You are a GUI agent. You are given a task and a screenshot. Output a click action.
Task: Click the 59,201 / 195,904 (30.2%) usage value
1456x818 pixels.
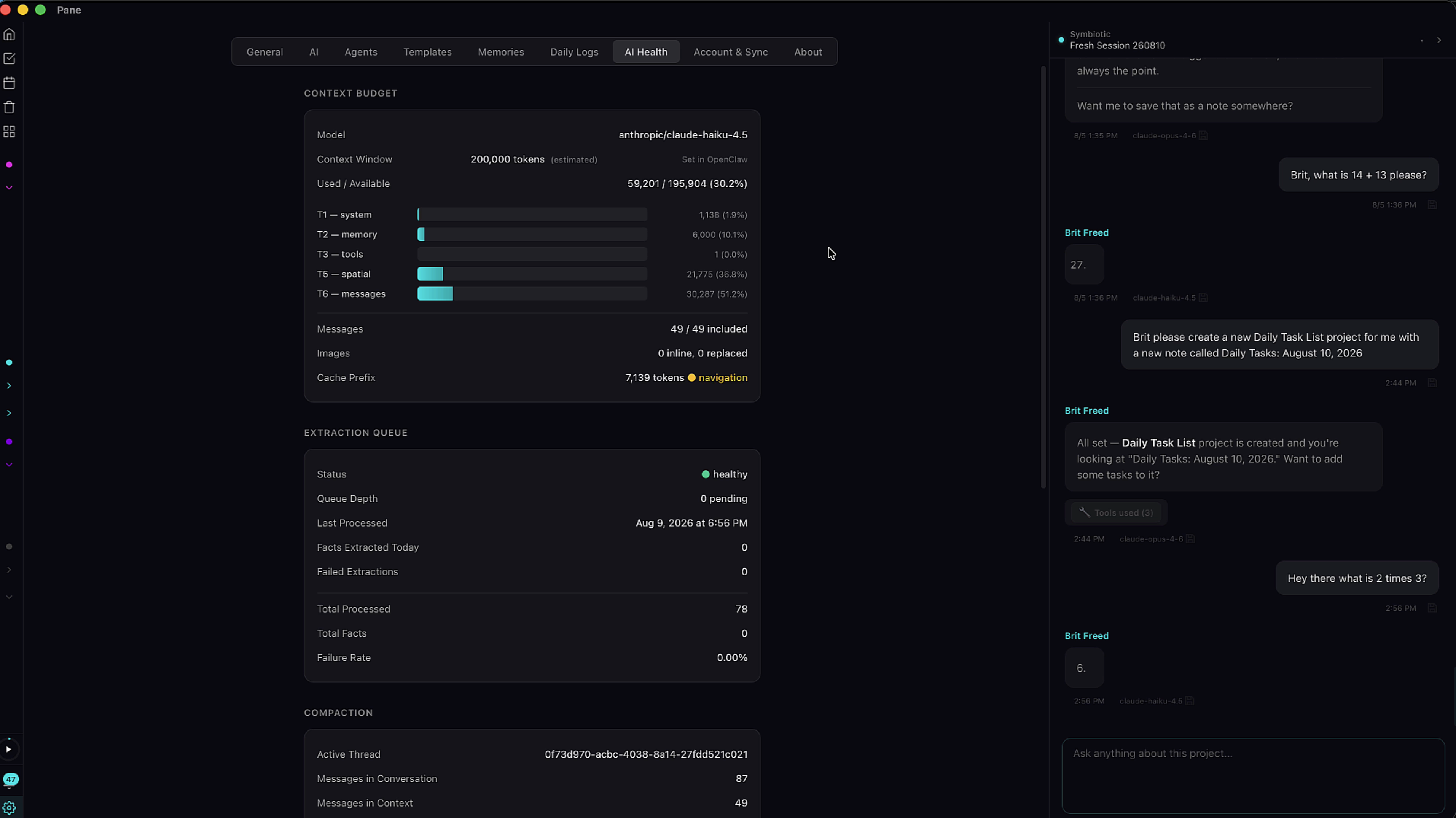click(687, 184)
